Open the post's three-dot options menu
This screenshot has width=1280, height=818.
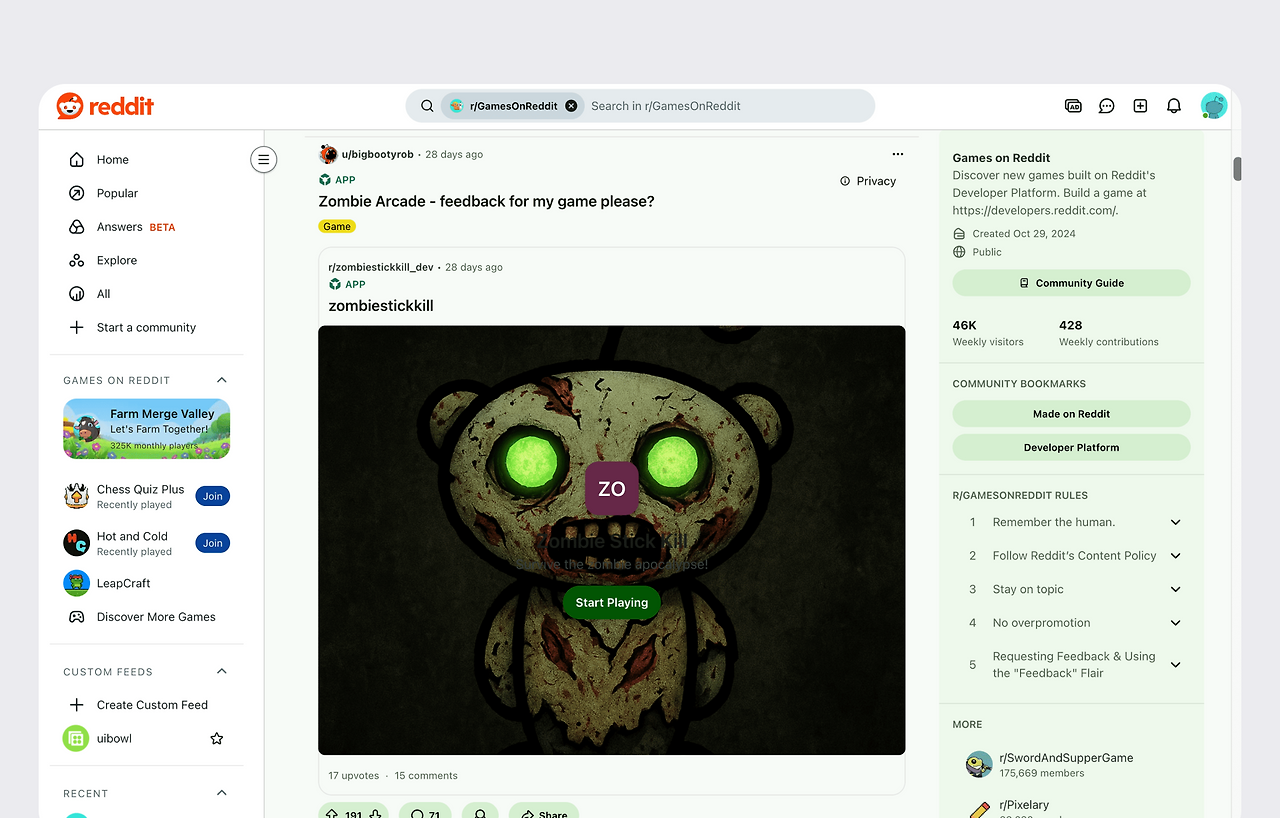[897, 154]
